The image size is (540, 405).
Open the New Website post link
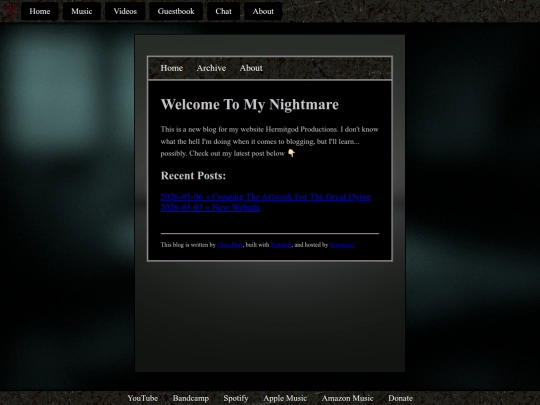[210, 207]
